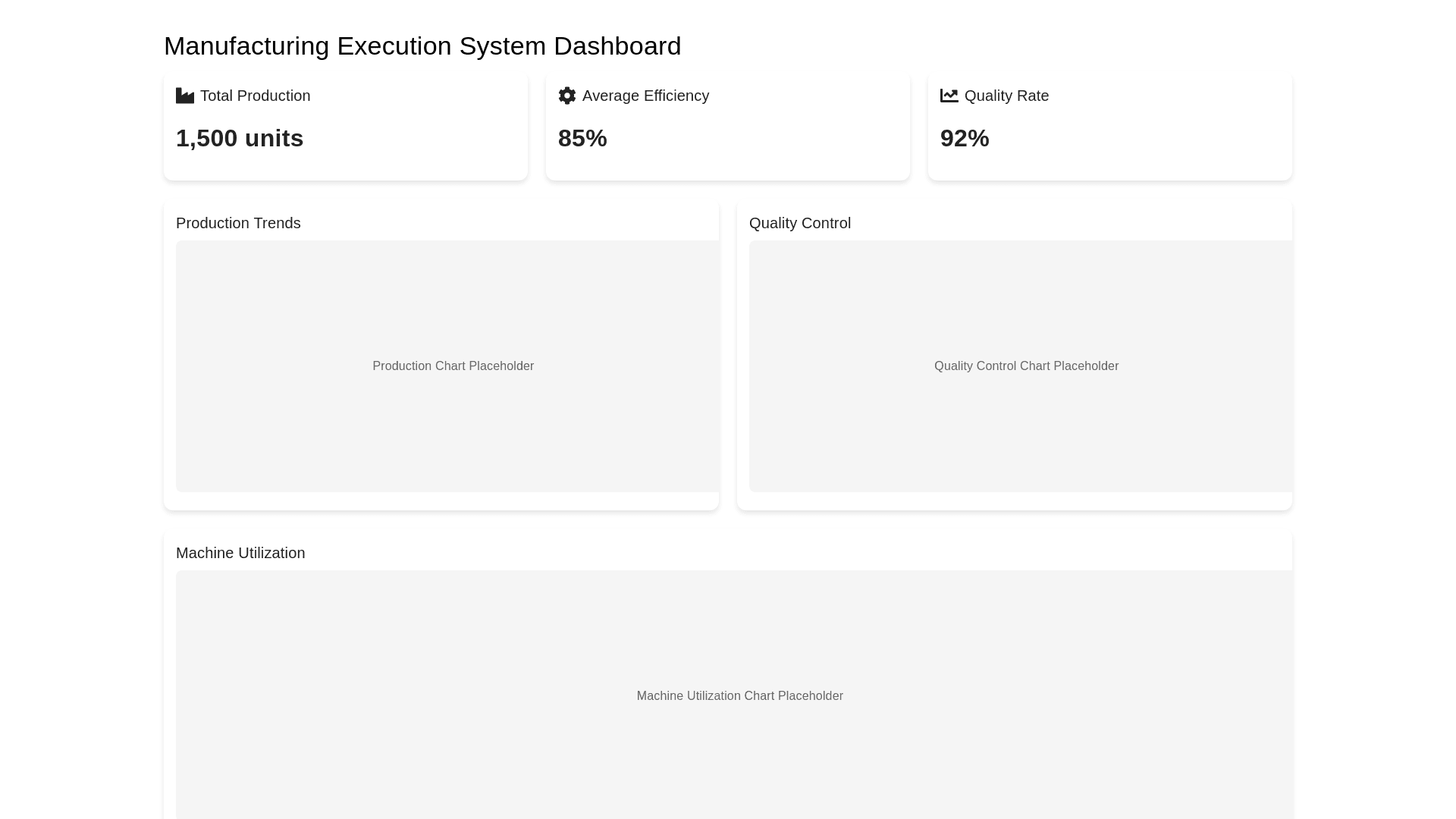Click the Production Chart Placeholder text
This screenshot has width=1456, height=819.
(453, 366)
